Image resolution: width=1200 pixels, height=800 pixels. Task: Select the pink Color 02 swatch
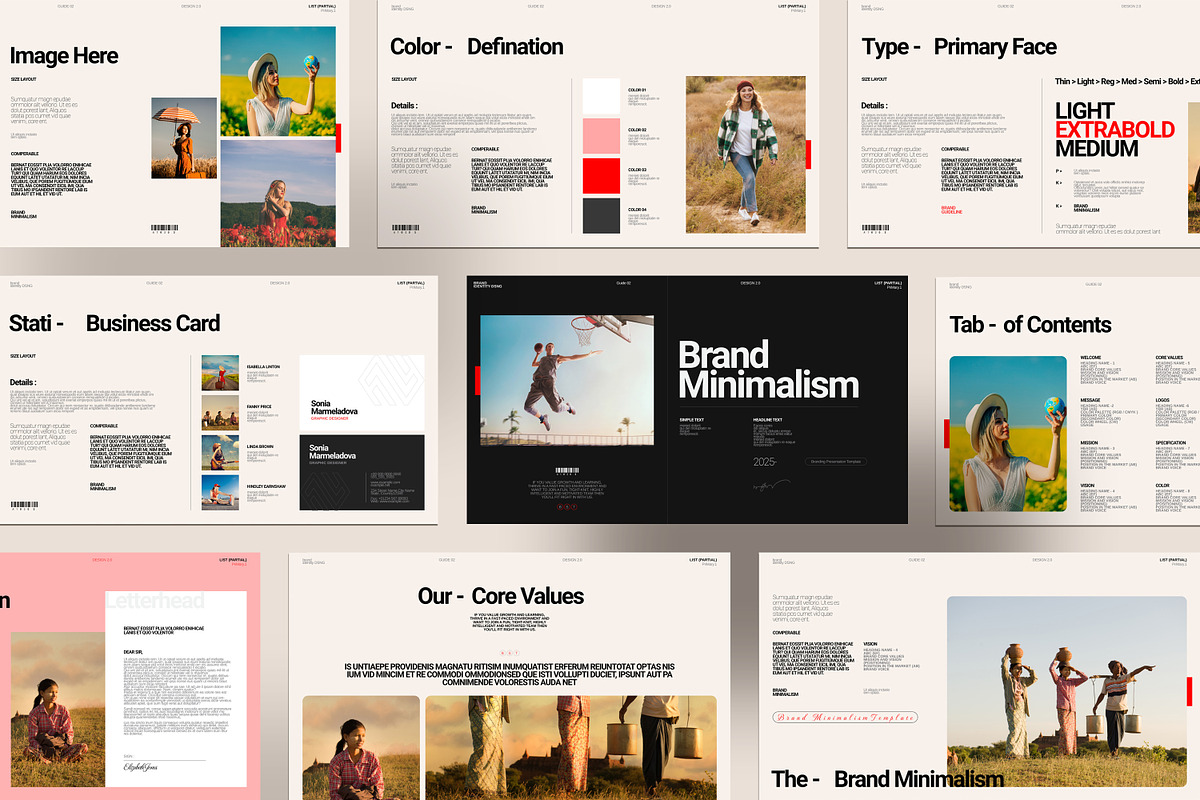(601, 136)
